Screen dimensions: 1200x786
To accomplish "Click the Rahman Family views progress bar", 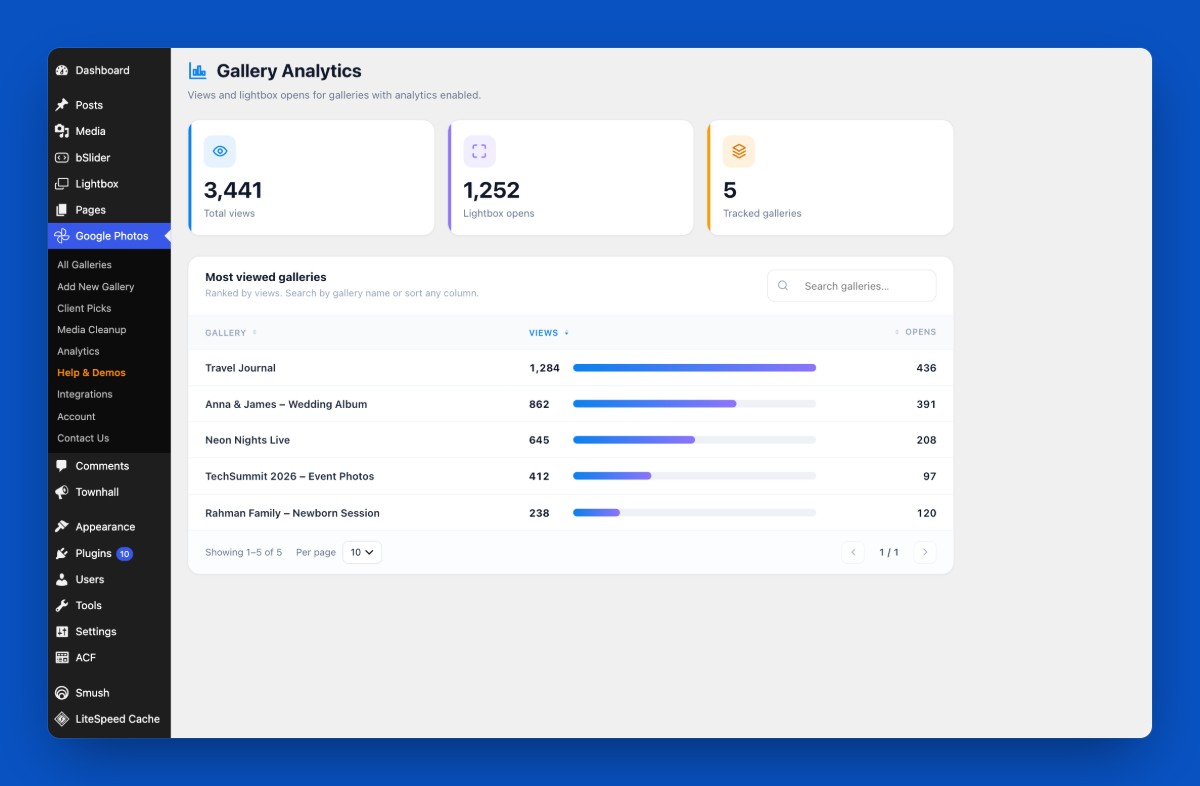I will click(694, 513).
